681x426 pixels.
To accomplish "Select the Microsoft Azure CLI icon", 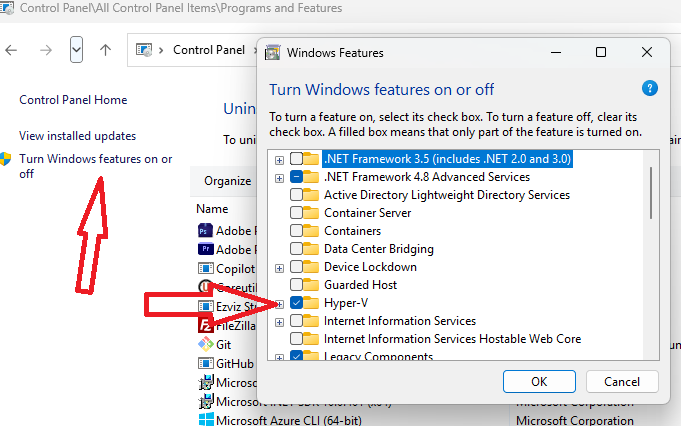I will [206, 420].
